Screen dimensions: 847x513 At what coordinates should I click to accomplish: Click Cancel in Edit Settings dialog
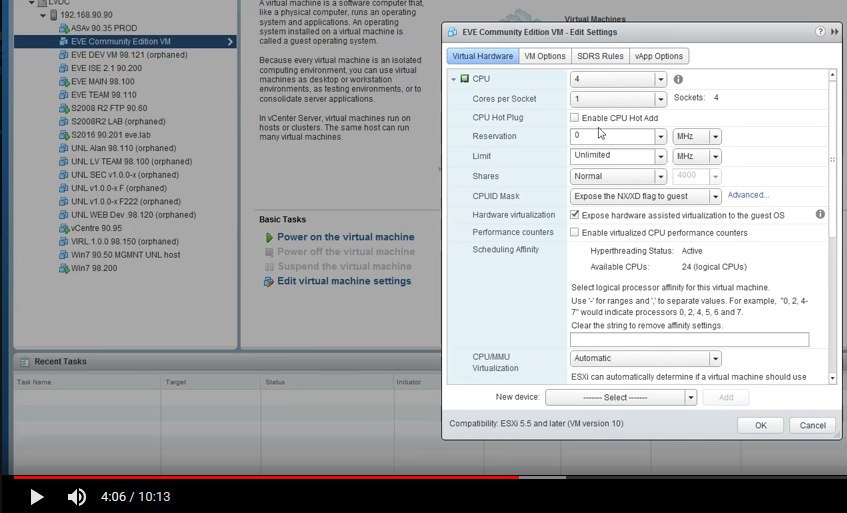point(812,426)
